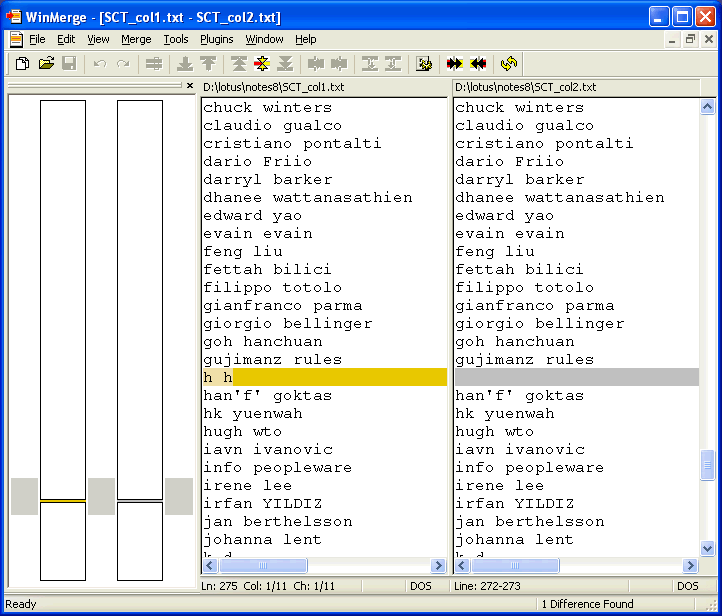Click 'chuck winters' in the left pane
The image size is (722, 616).
[x=268, y=108]
